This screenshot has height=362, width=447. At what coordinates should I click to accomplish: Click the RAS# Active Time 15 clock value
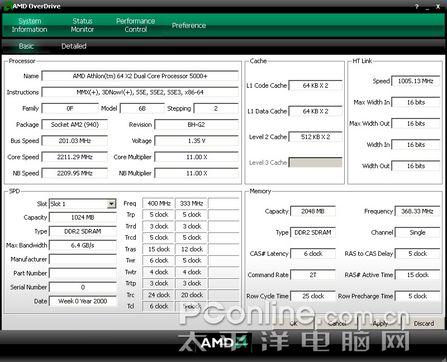[417, 275]
